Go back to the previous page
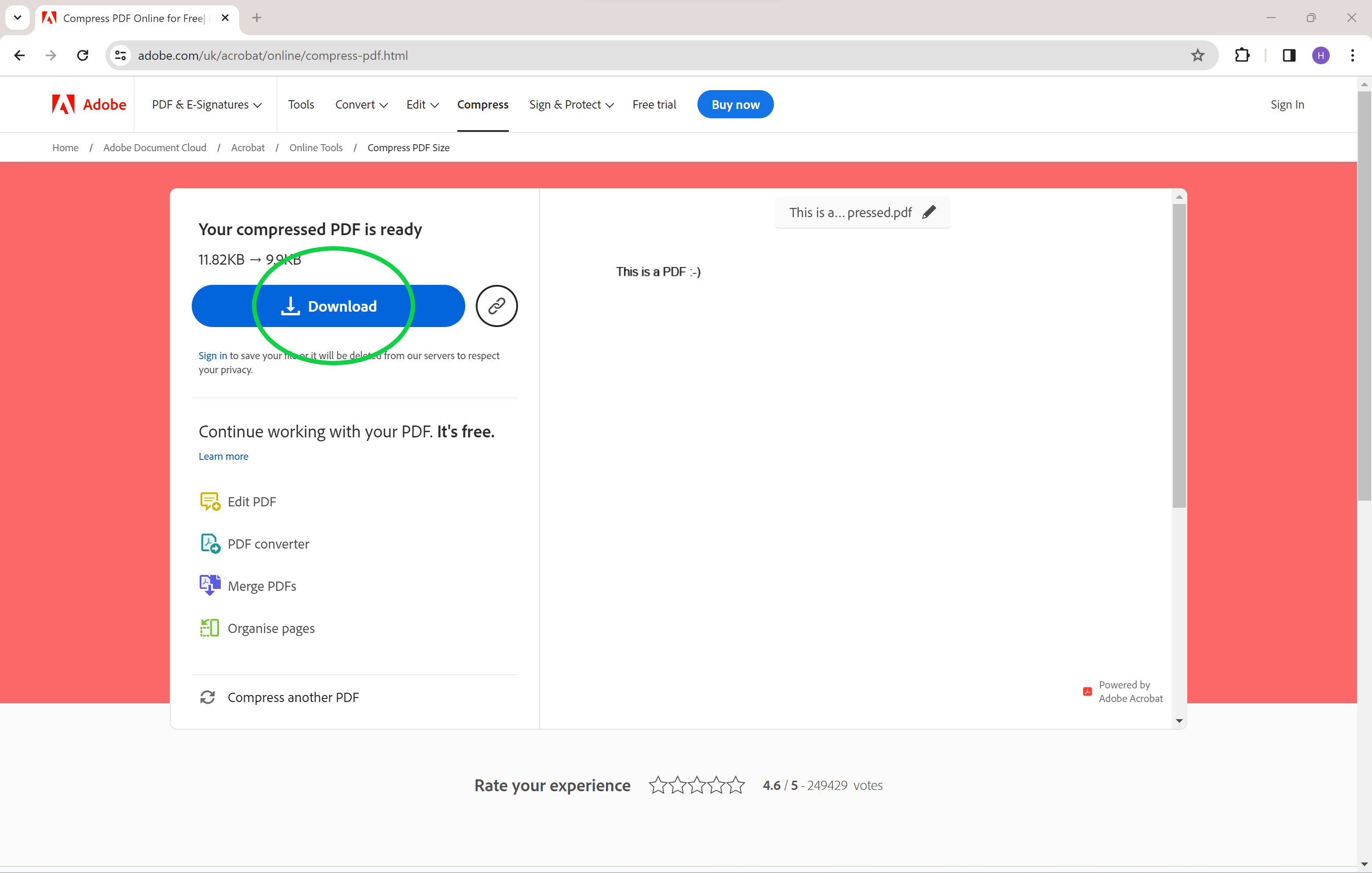Viewport: 1372px width, 873px height. click(x=19, y=55)
